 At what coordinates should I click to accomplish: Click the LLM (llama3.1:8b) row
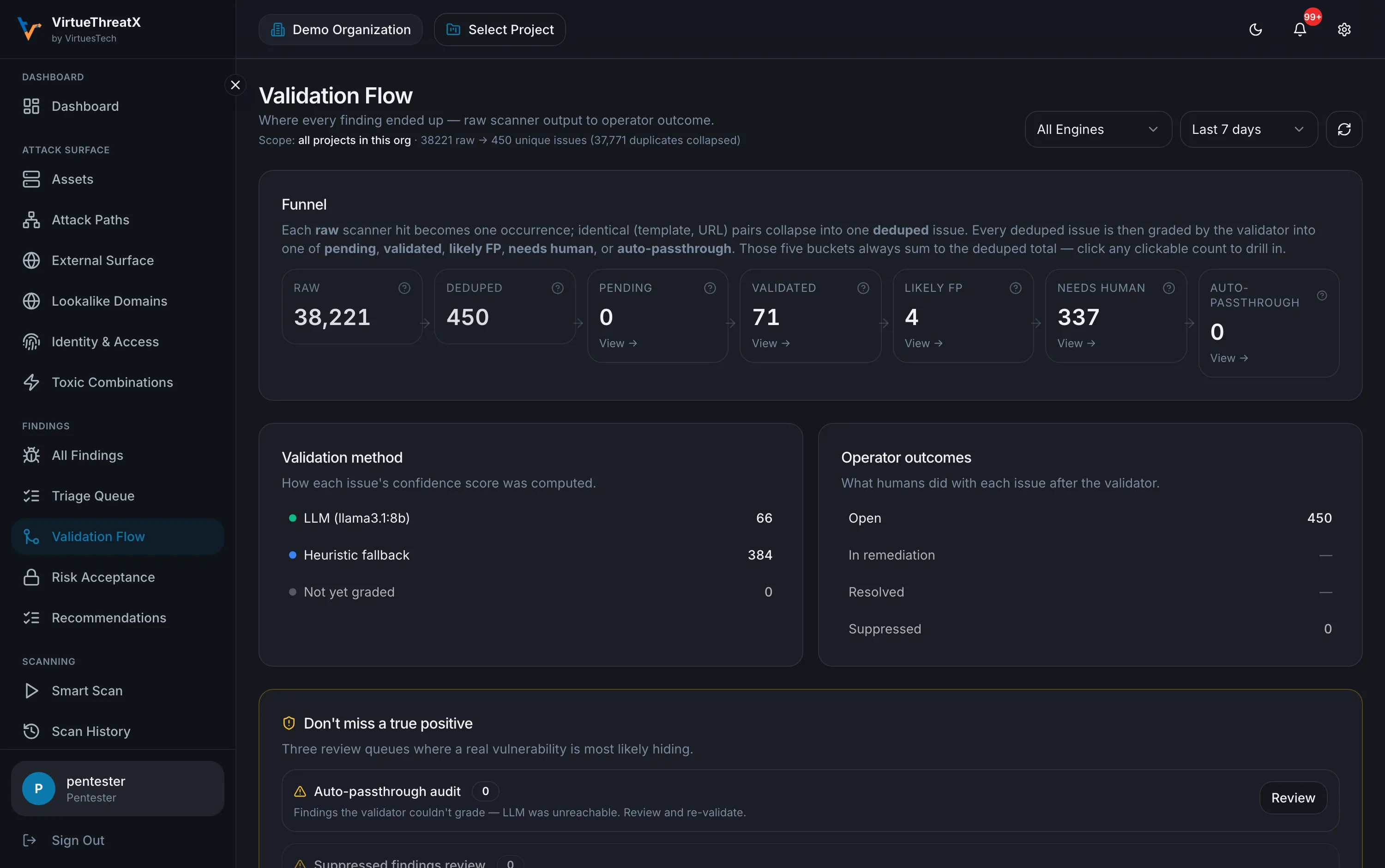pos(530,518)
